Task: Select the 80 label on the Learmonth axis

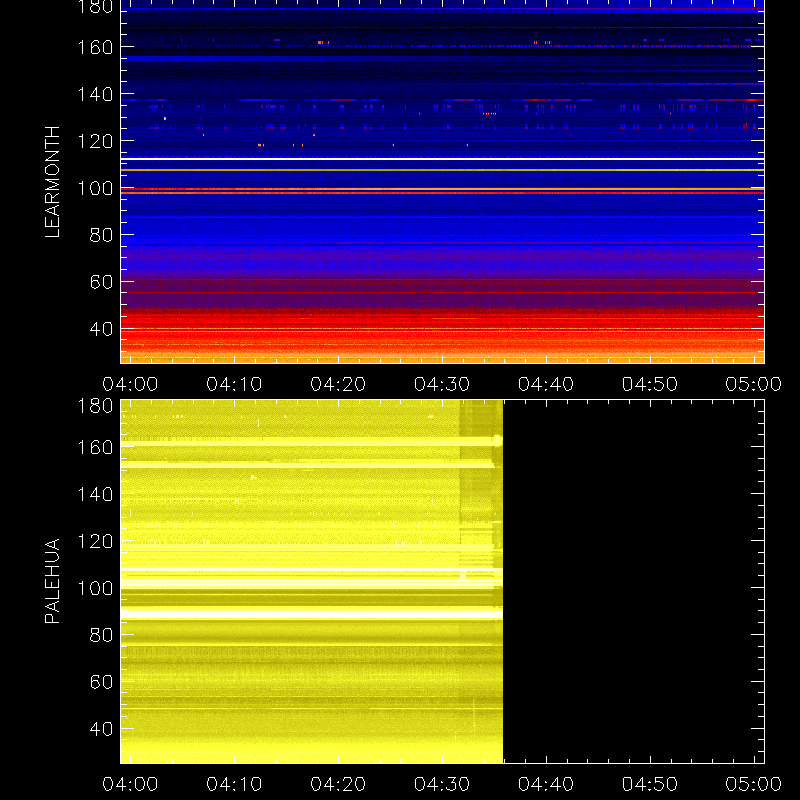Action: click(101, 235)
